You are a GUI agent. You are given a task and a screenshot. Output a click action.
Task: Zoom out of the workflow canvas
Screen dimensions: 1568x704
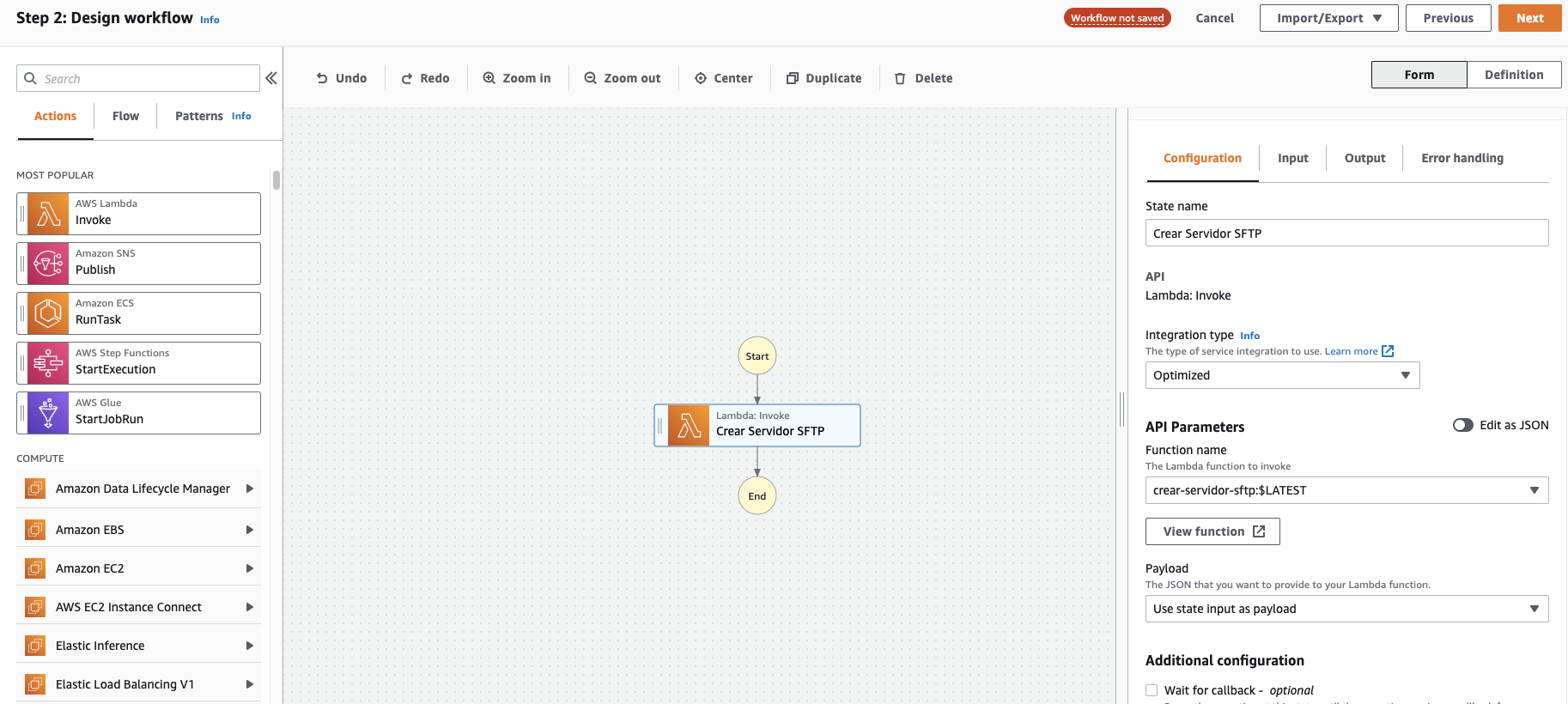[623, 78]
